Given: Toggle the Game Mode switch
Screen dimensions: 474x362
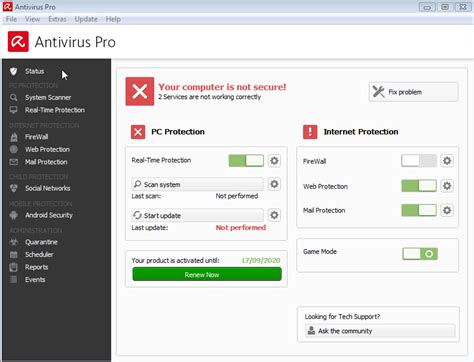Looking at the screenshot, I should click(420, 254).
